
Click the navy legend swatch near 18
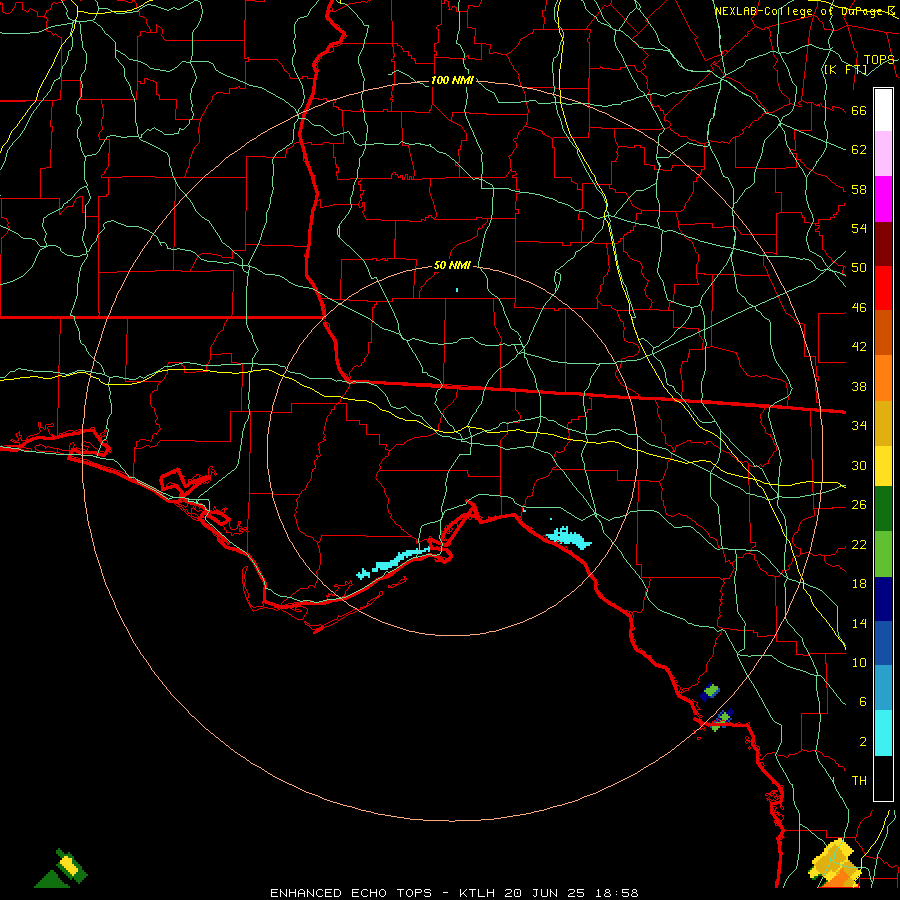click(x=883, y=599)
